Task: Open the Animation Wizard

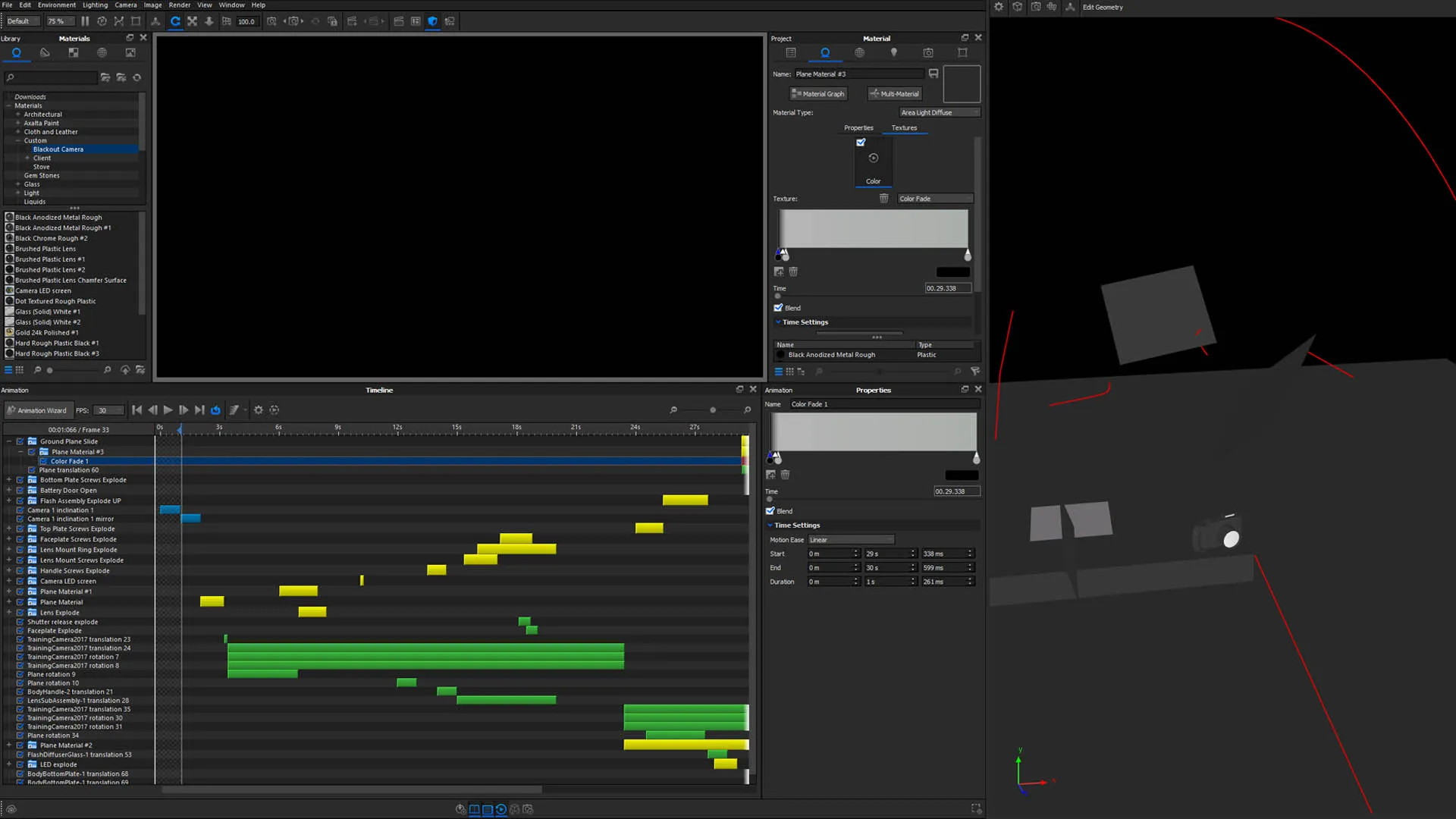Action: point(39,410)
